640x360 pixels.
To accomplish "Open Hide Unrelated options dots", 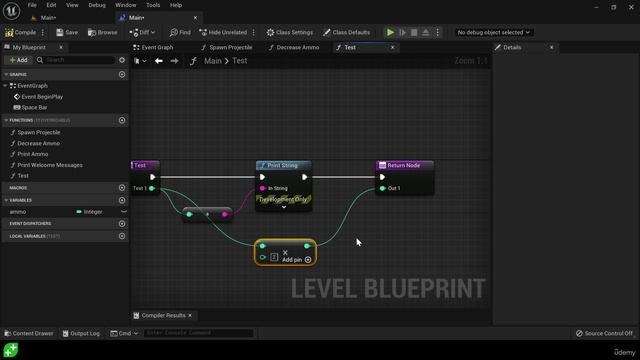I will click(254, 32).
